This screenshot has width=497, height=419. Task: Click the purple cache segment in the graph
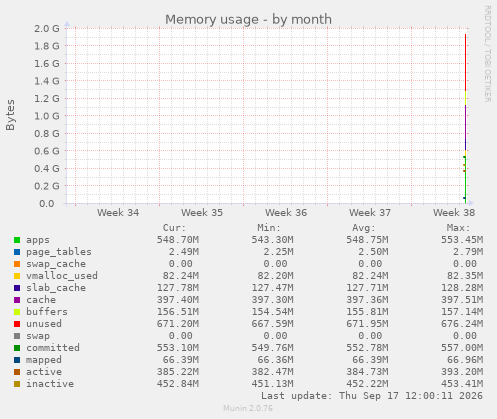(x=465, y=122)
